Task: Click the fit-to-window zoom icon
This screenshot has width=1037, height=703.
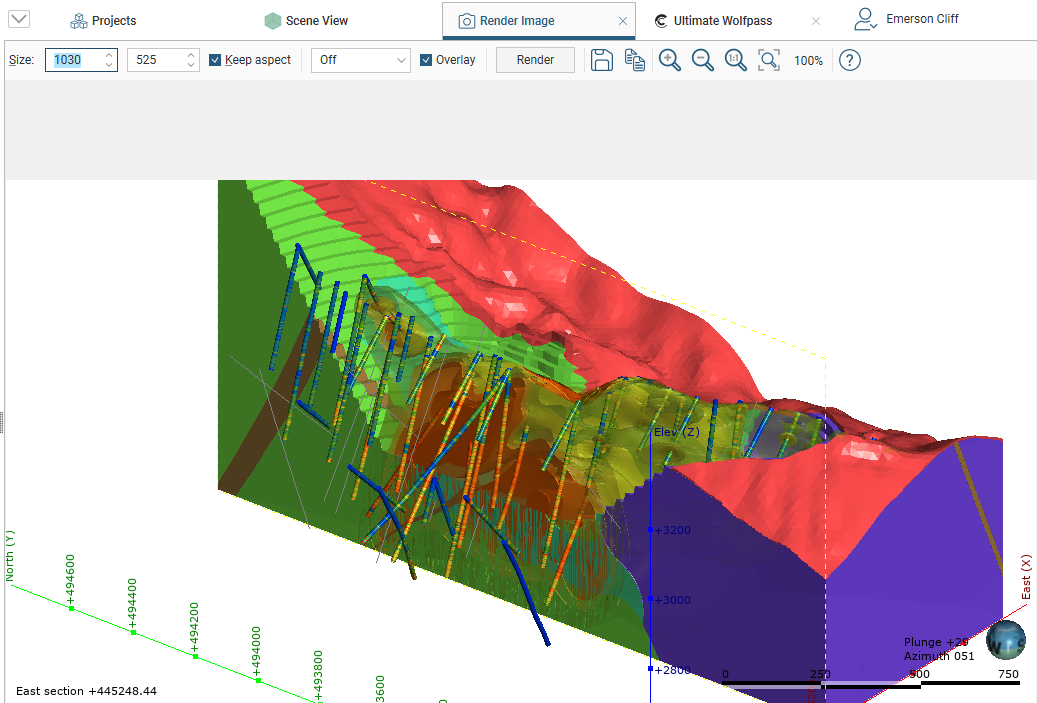Action: 769,60
